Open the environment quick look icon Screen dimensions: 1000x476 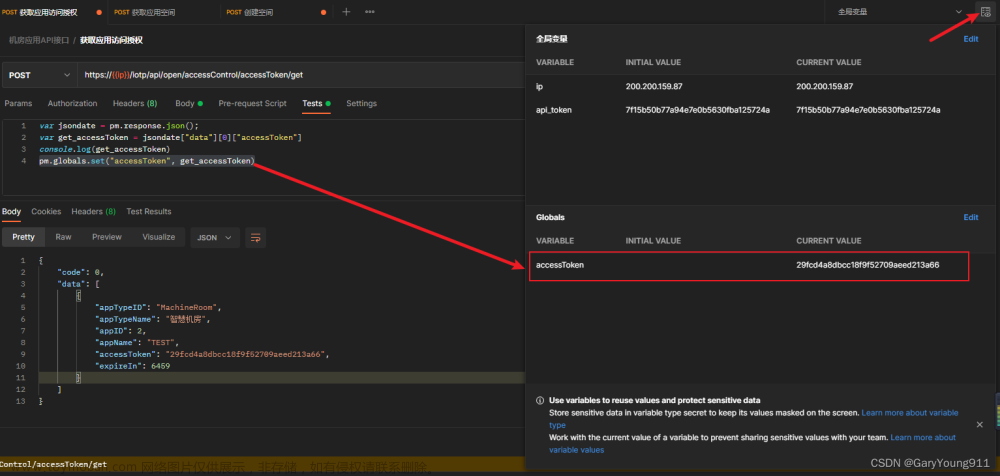pyautogui.click(x=986, y=11)
